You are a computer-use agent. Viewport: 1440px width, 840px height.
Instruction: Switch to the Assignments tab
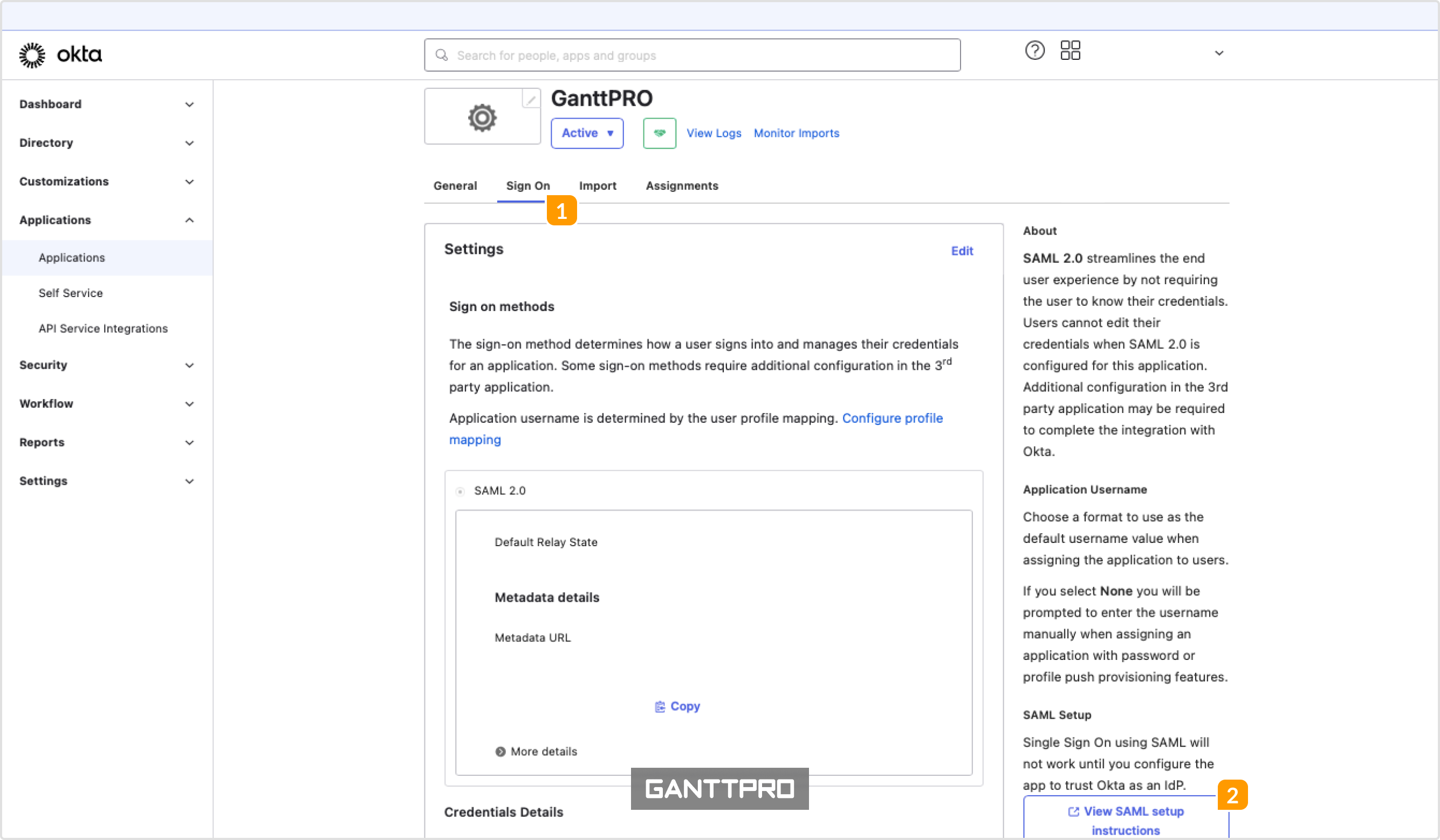click(682, 185)
